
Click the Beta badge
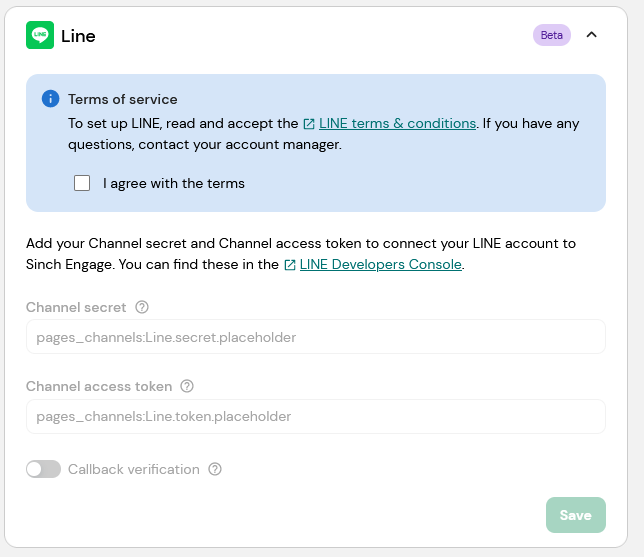coord(552,35)
